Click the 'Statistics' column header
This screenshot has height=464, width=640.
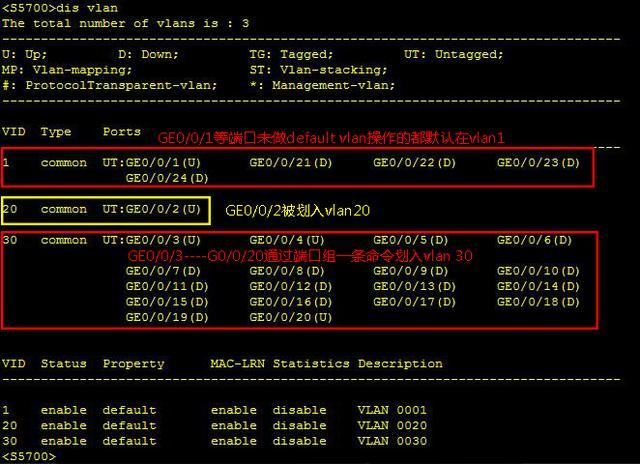(x=311, y=364)
